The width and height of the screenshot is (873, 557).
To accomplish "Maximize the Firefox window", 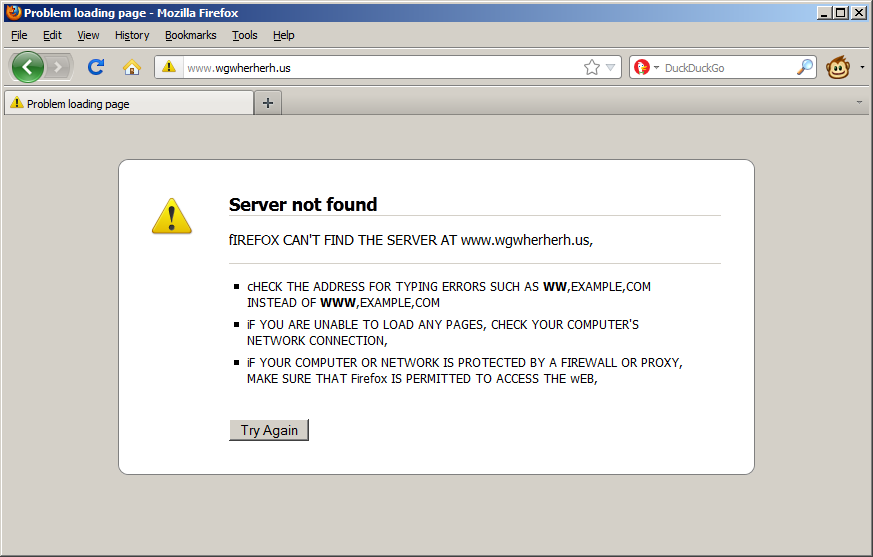I will pyautogui.click(x=841, y=12).
